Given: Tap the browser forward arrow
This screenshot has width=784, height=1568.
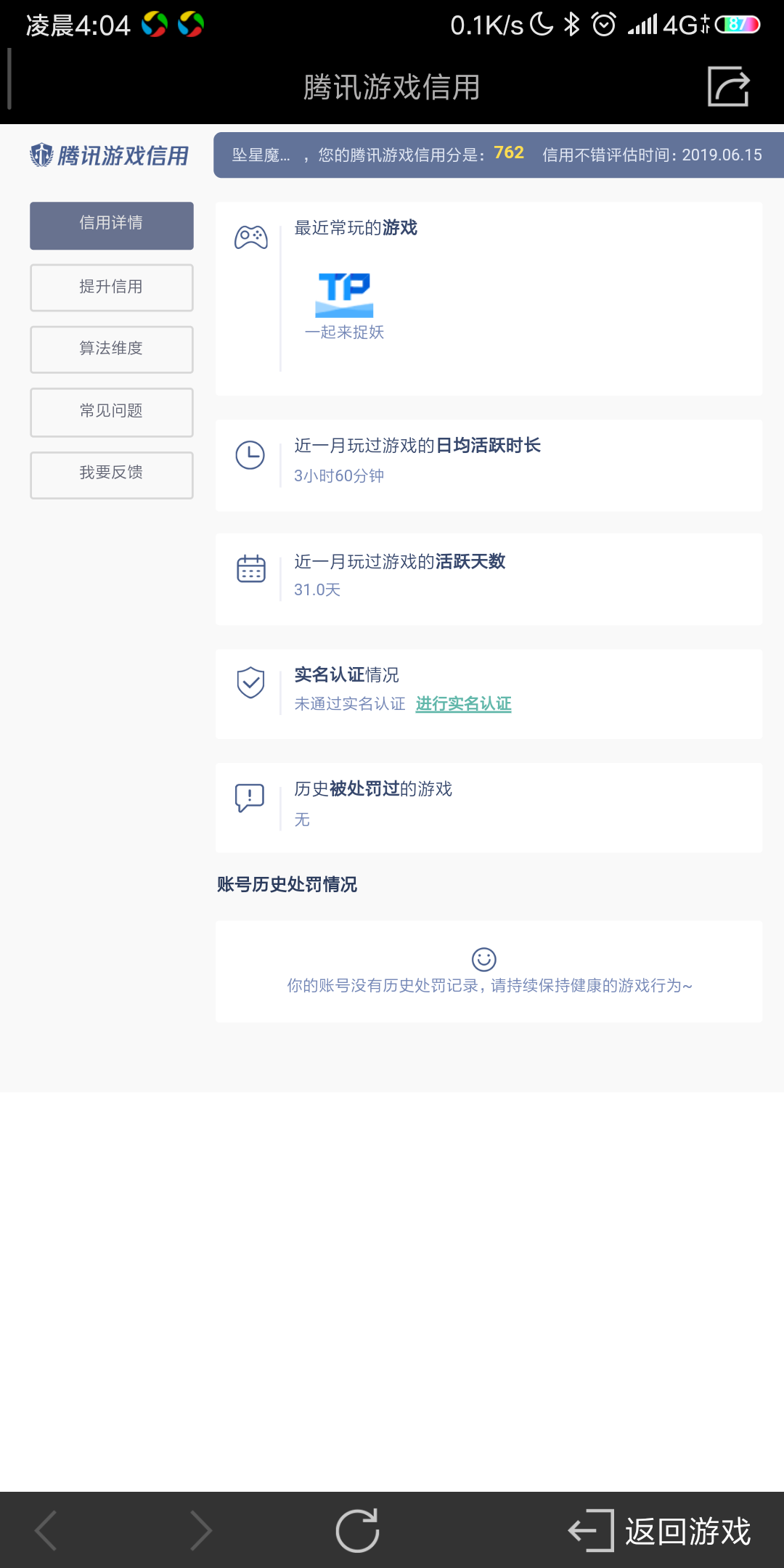Looking at the screenshot, I should tap(200, 1530).
